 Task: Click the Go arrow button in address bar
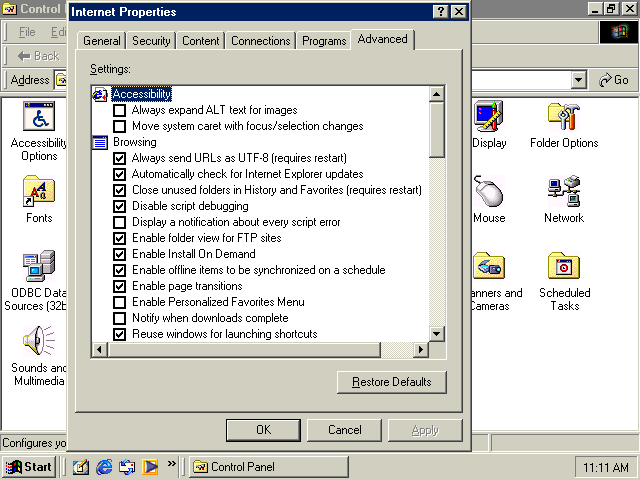[614, 80]
